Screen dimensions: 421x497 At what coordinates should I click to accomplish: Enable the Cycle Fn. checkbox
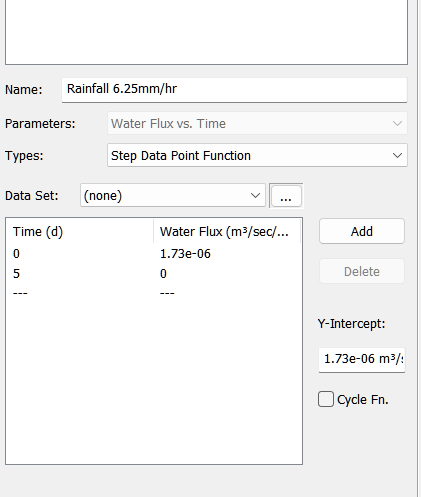point(326,399)
